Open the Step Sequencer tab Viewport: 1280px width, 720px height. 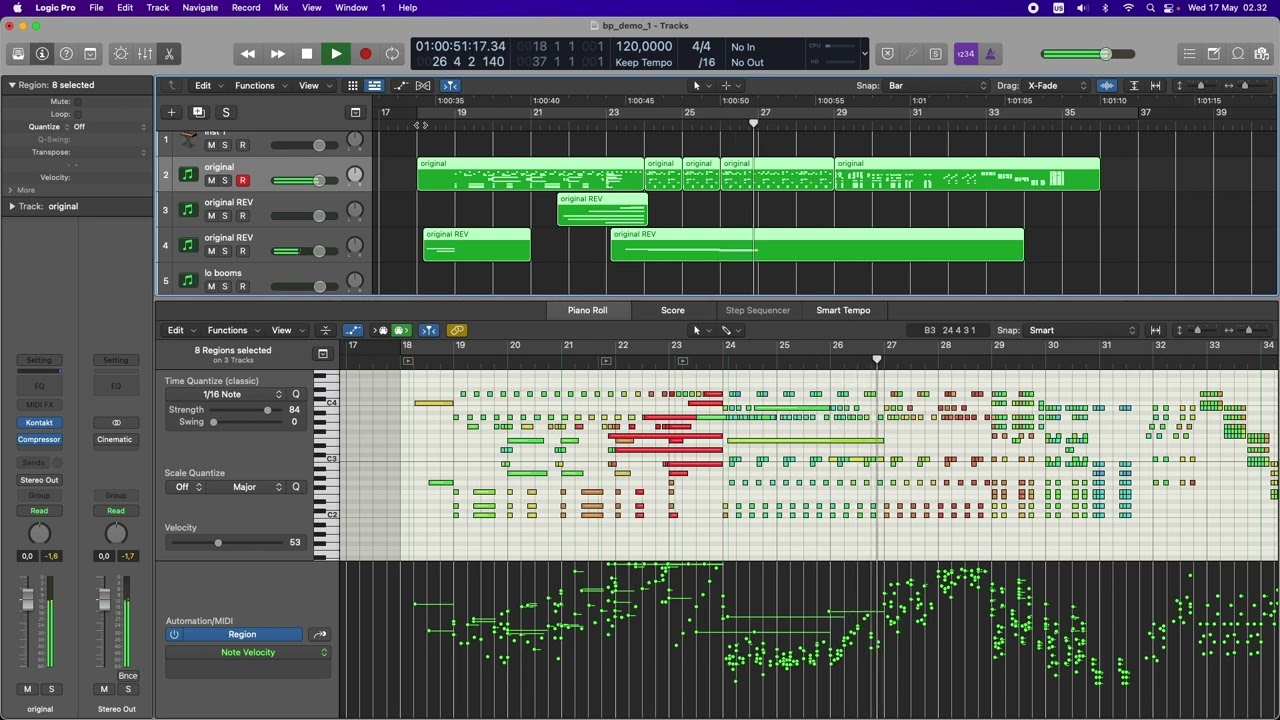point(758,310)
